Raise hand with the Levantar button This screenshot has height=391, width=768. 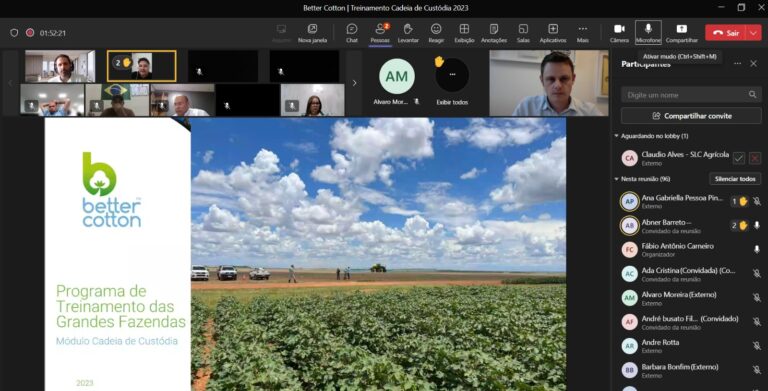(x=408, y=33)
